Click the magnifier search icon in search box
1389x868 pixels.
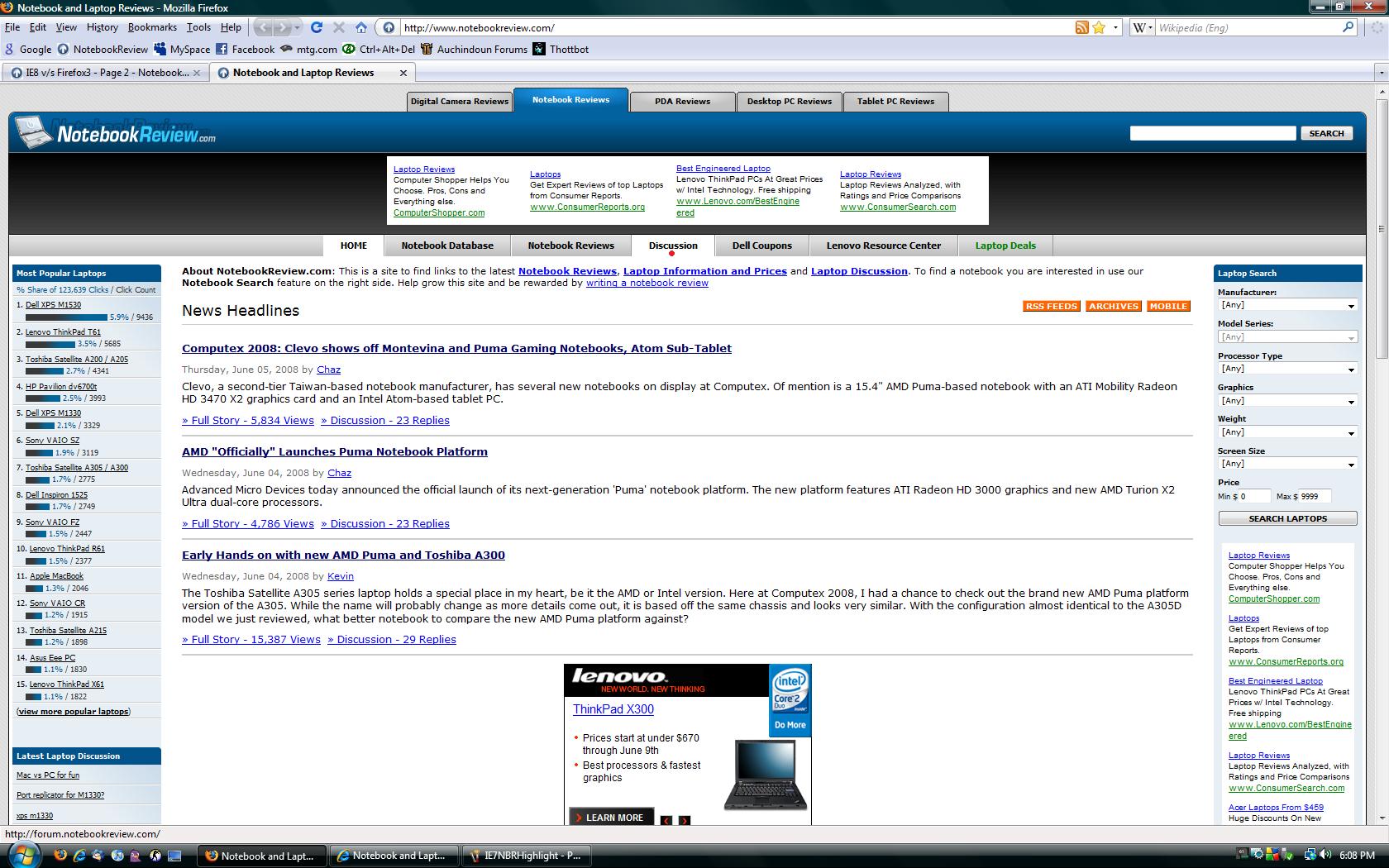click(x=1348, y=27)
